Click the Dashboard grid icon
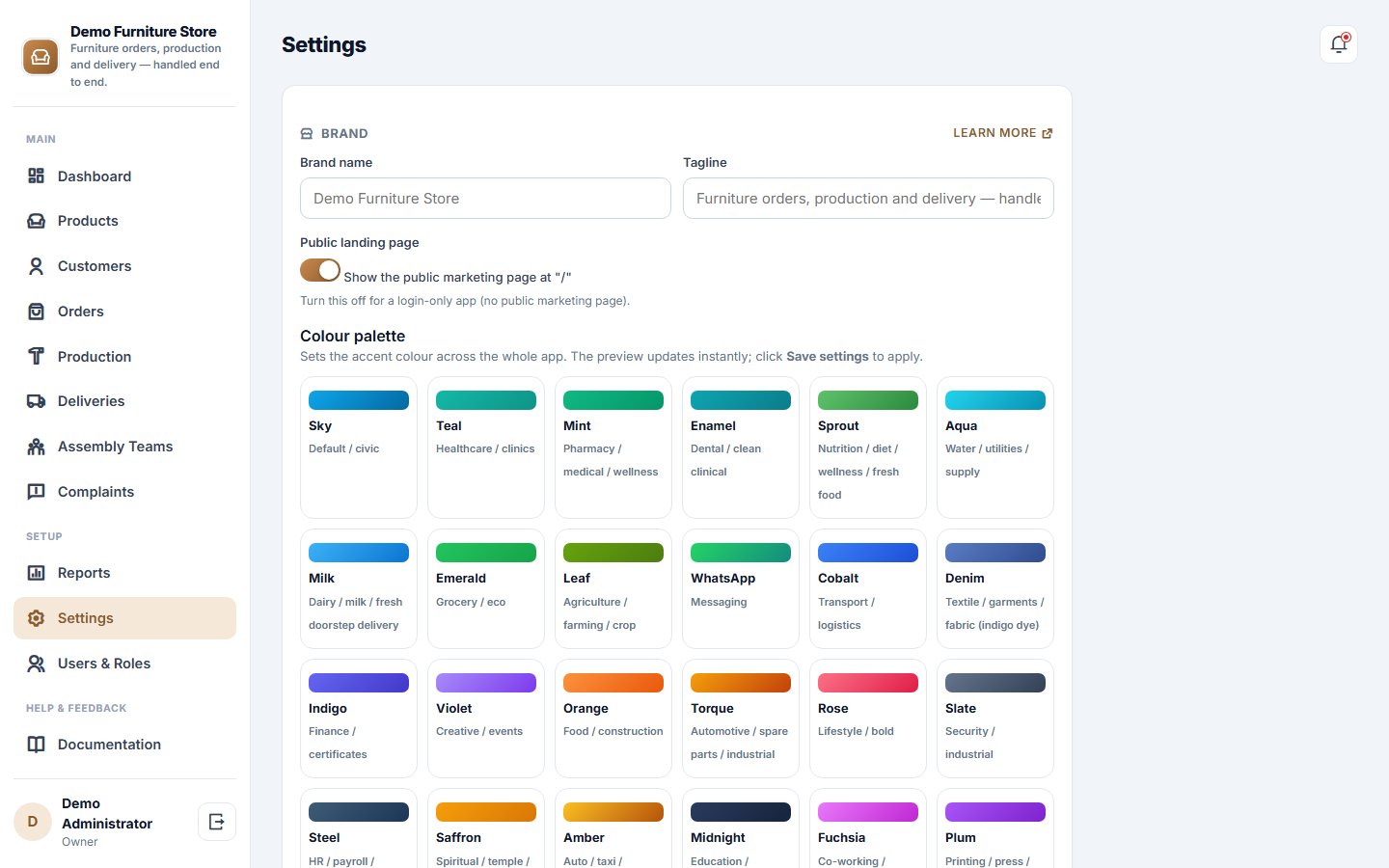Screen dimensions: 1389x868 (37, 176)
